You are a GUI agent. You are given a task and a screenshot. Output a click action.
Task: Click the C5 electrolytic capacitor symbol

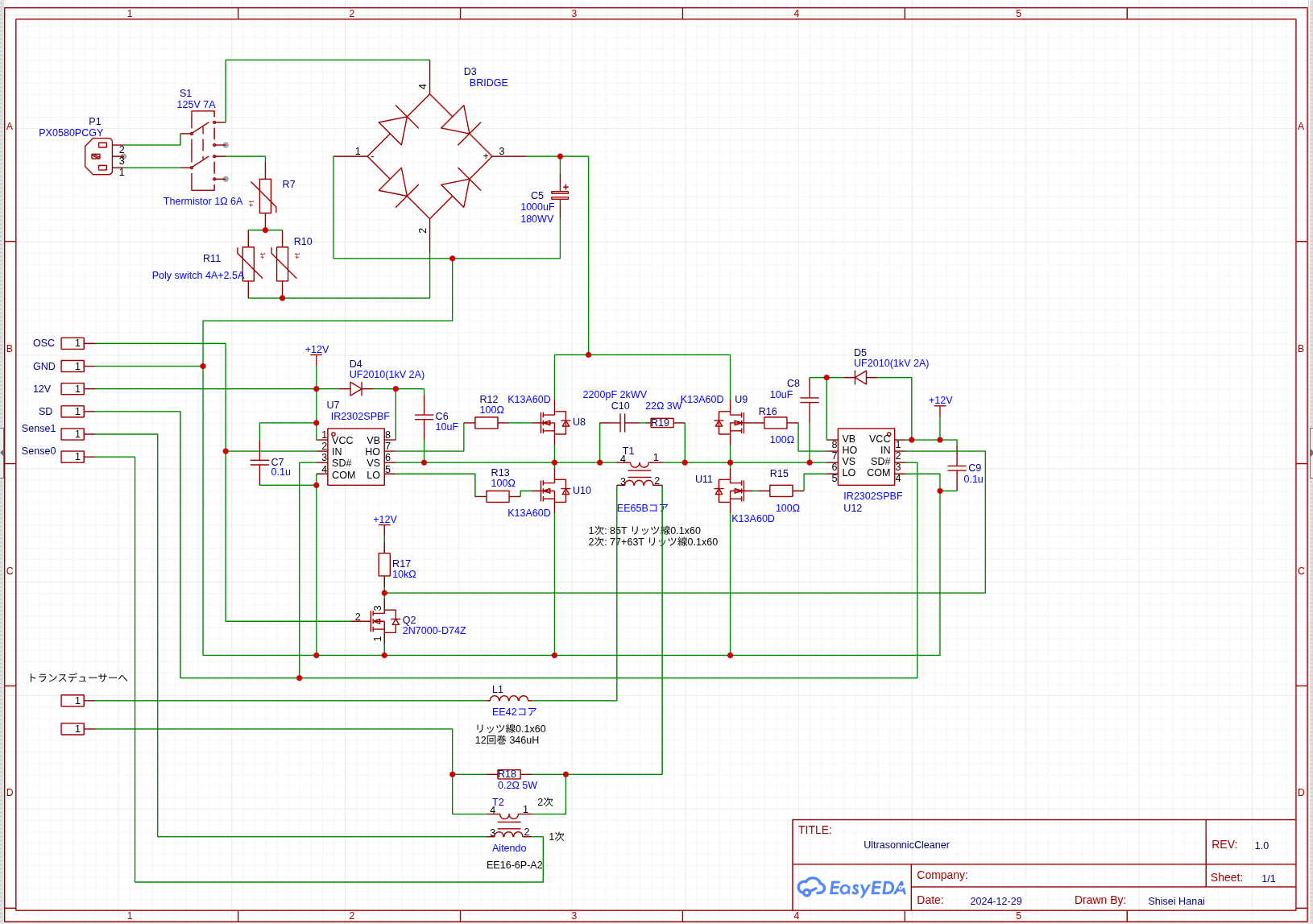[x=560, y=194]
